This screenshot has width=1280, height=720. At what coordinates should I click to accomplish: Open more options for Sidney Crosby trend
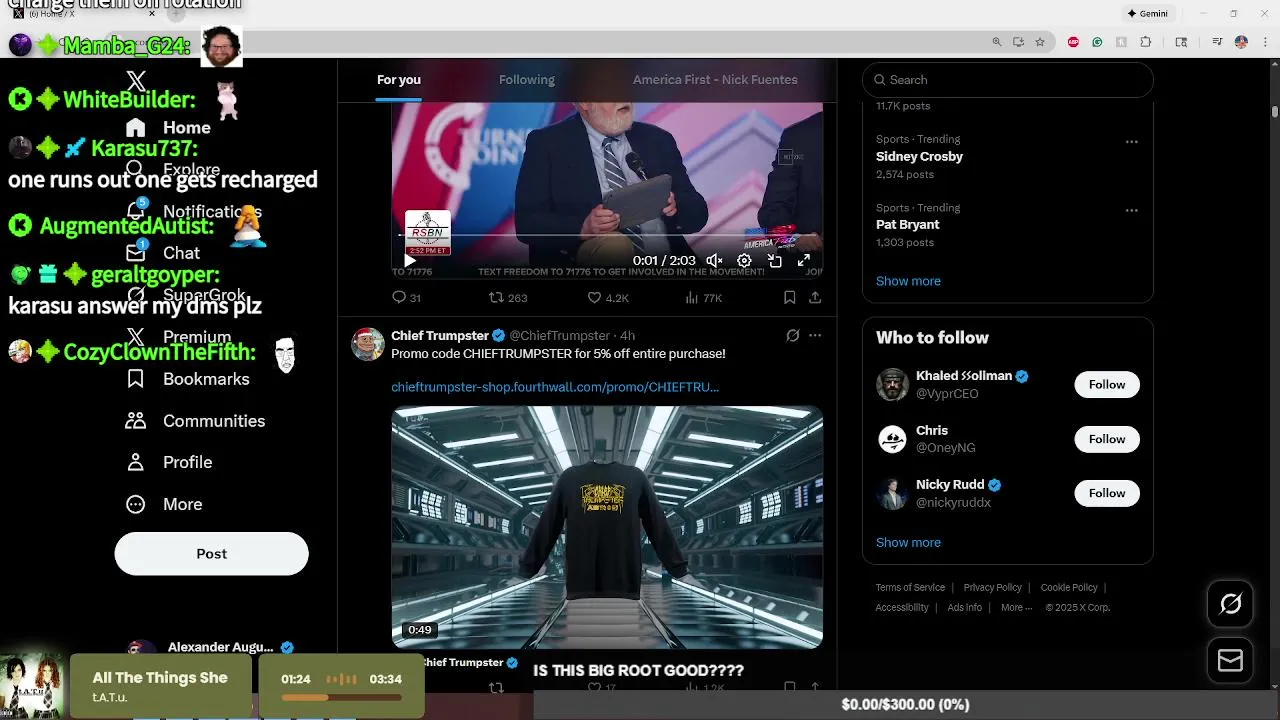(x=1132, y=142)
